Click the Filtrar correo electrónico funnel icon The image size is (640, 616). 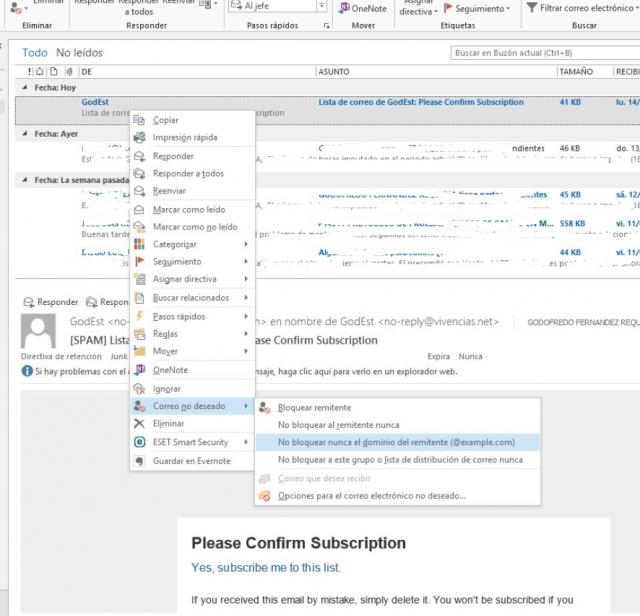531,8
